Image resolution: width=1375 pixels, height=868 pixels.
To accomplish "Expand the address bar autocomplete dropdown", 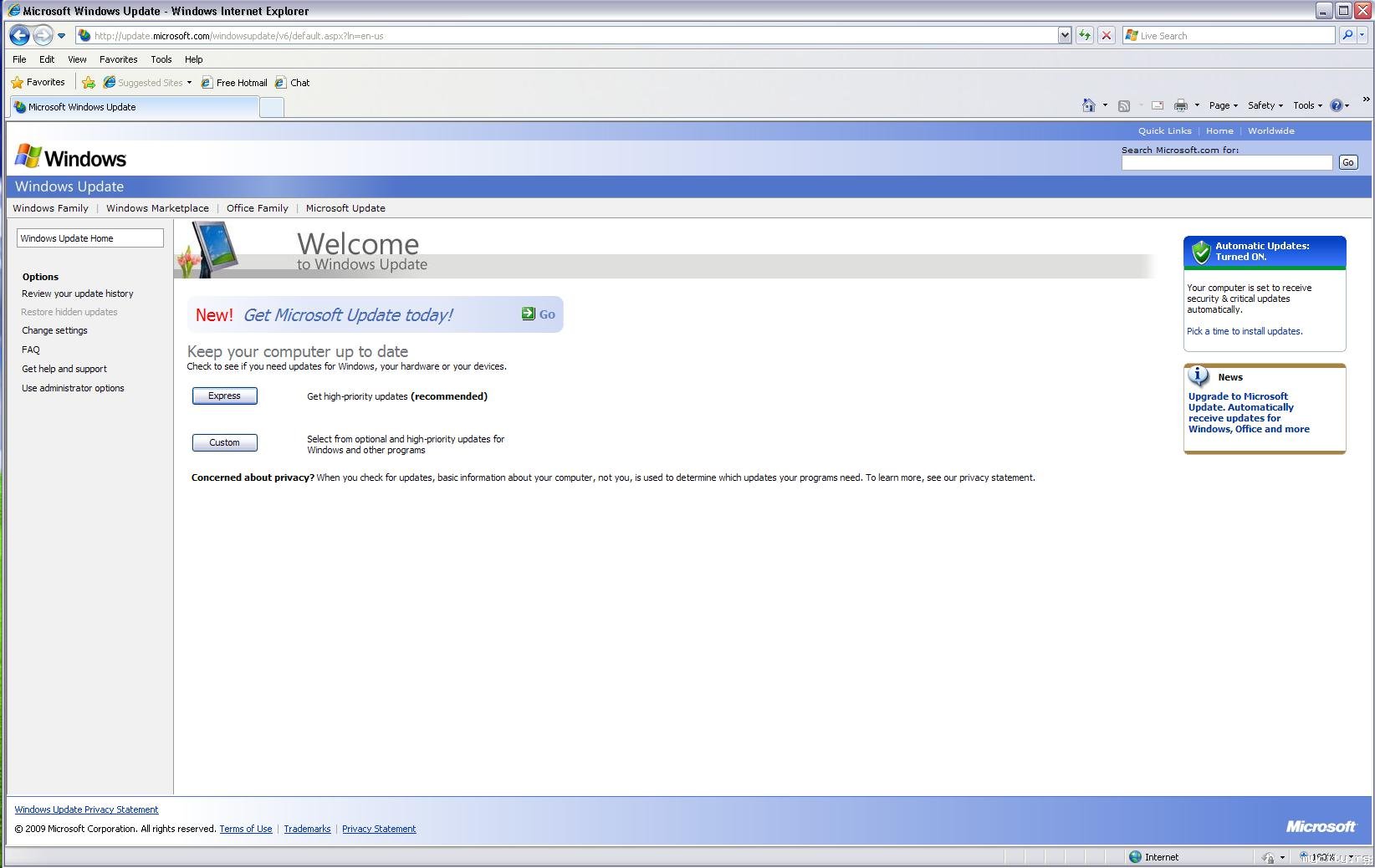I will 1065,36.
